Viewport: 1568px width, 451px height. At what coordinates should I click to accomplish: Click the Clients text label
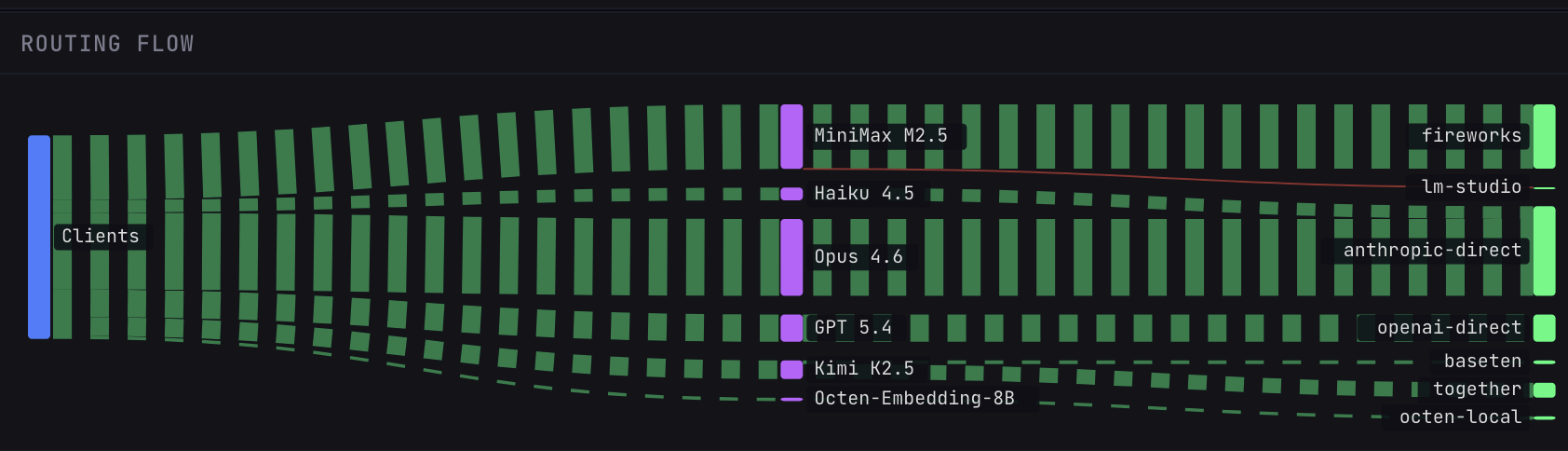(101, 237)
